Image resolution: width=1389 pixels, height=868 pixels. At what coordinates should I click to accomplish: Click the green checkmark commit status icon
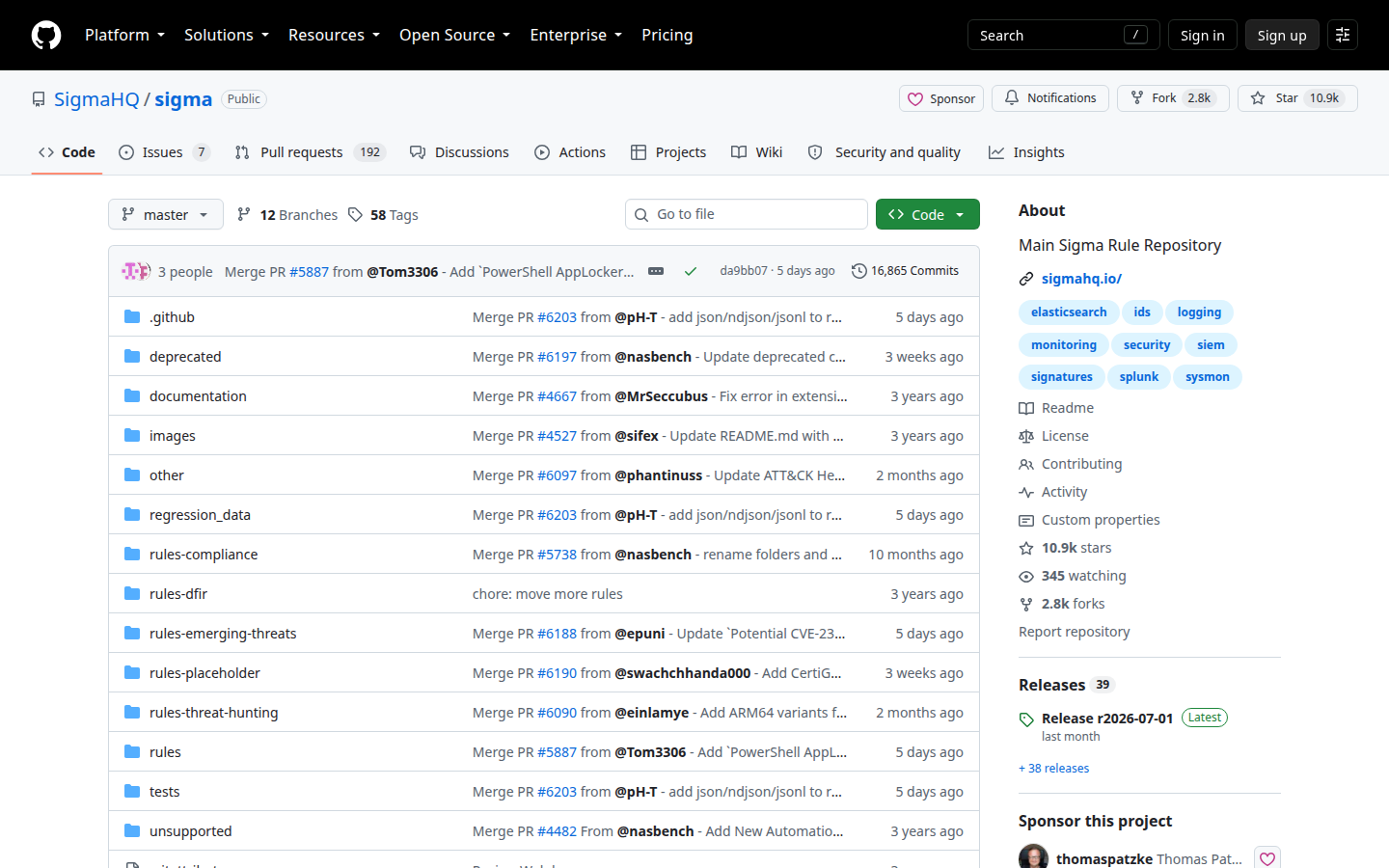pos(691,271)
